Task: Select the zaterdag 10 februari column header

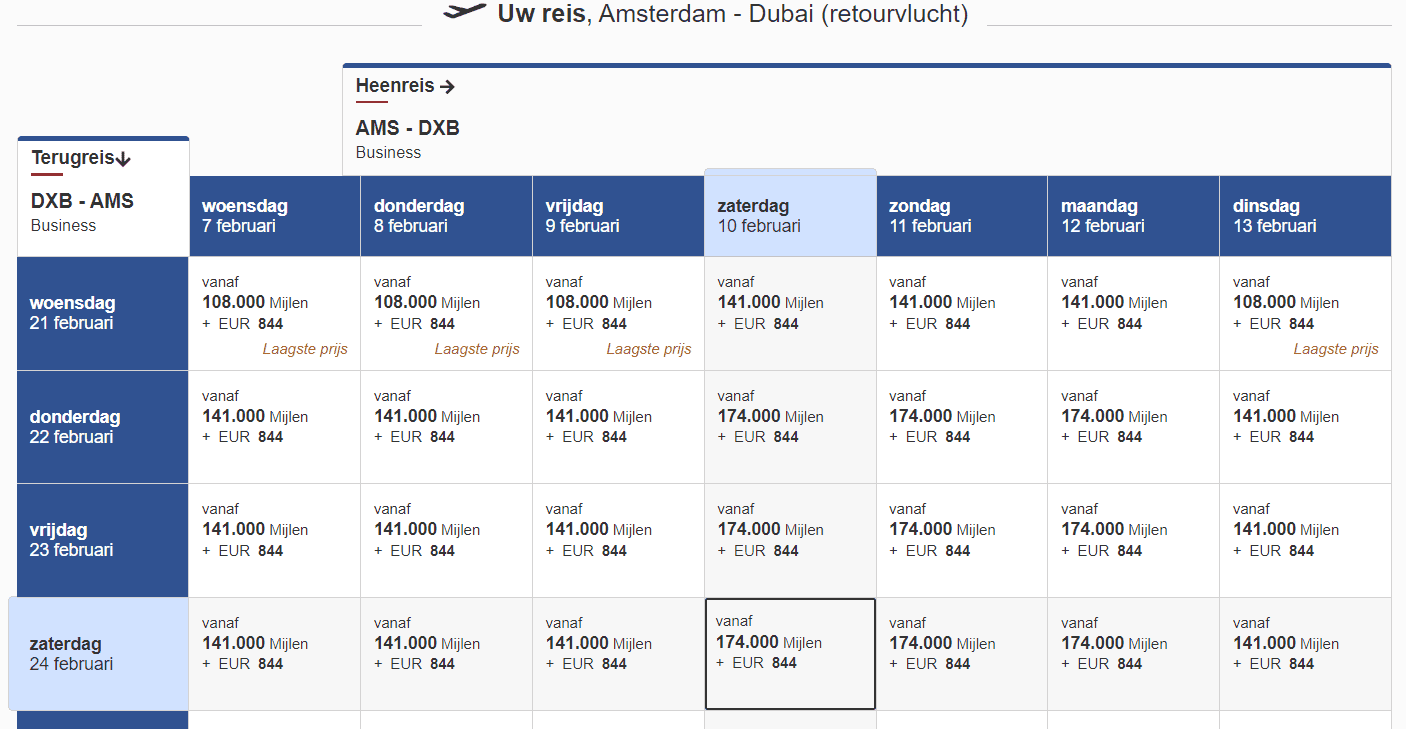Action: (790, 216)
